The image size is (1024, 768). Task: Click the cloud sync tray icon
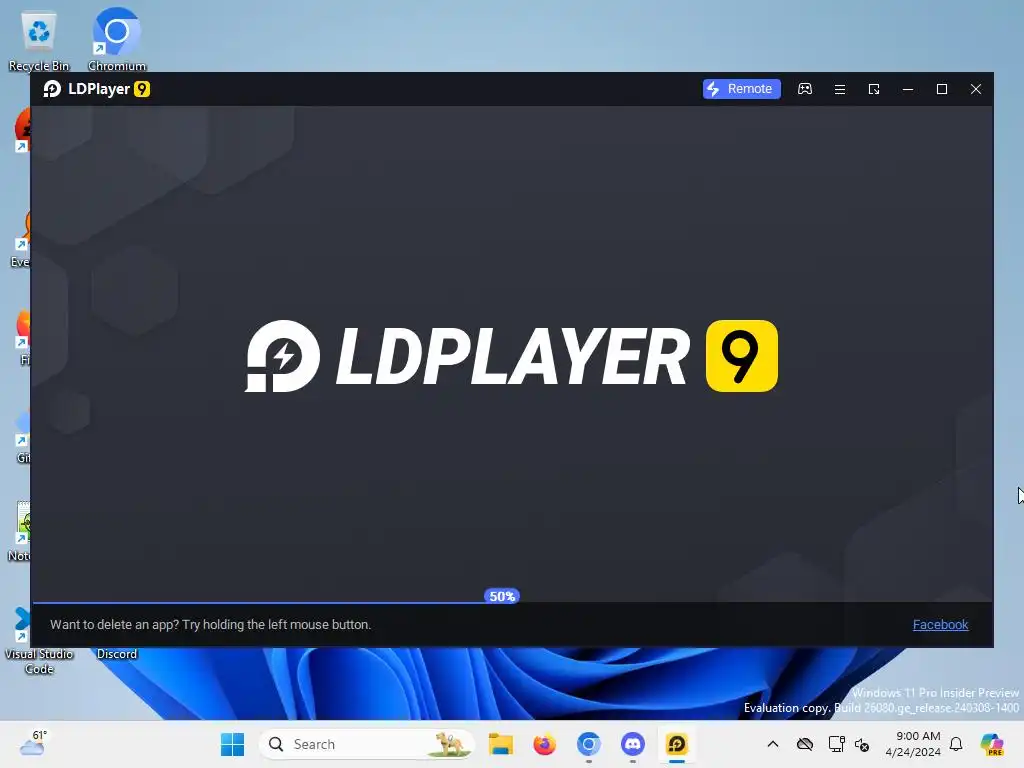805,744
